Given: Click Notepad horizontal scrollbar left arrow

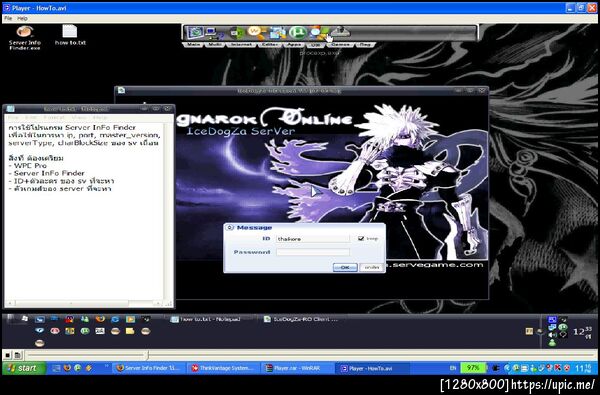Looking at the screenshot, I should tap(10, 303).
